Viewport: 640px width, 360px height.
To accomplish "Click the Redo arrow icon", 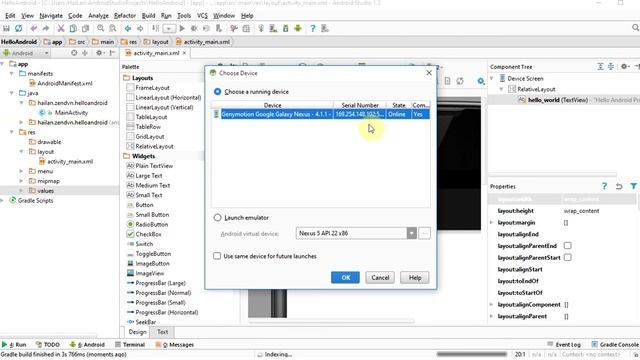I will 46,28.
